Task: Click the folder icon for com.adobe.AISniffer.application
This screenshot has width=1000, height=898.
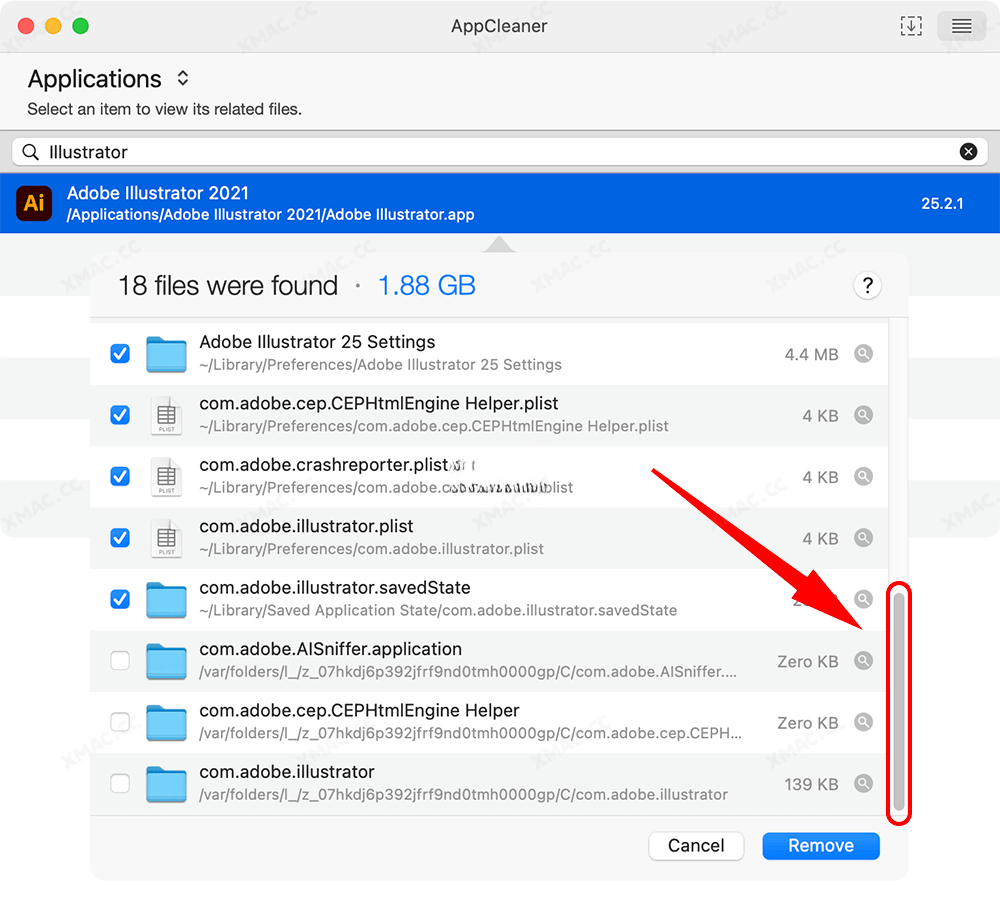Action: [x=166, y=660]
